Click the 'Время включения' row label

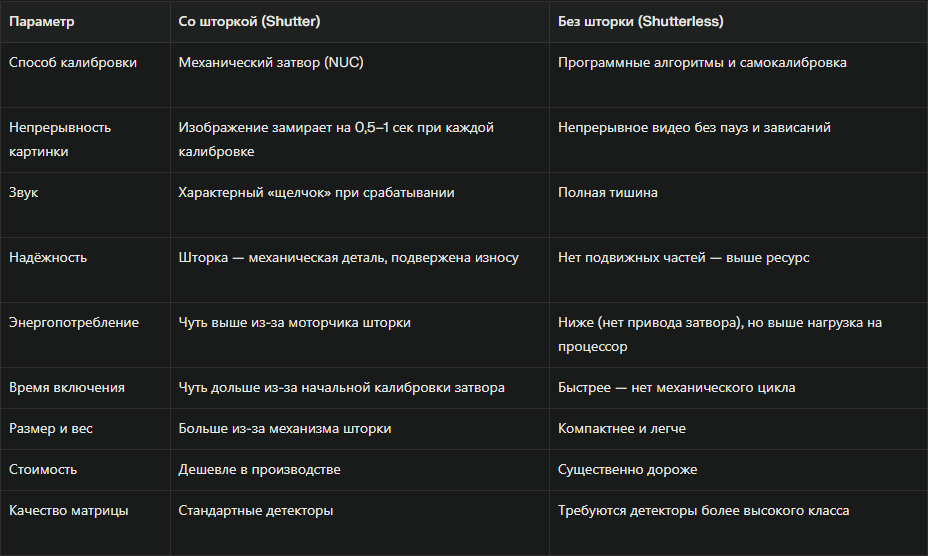pyautogui.click(x=66, y=387)
